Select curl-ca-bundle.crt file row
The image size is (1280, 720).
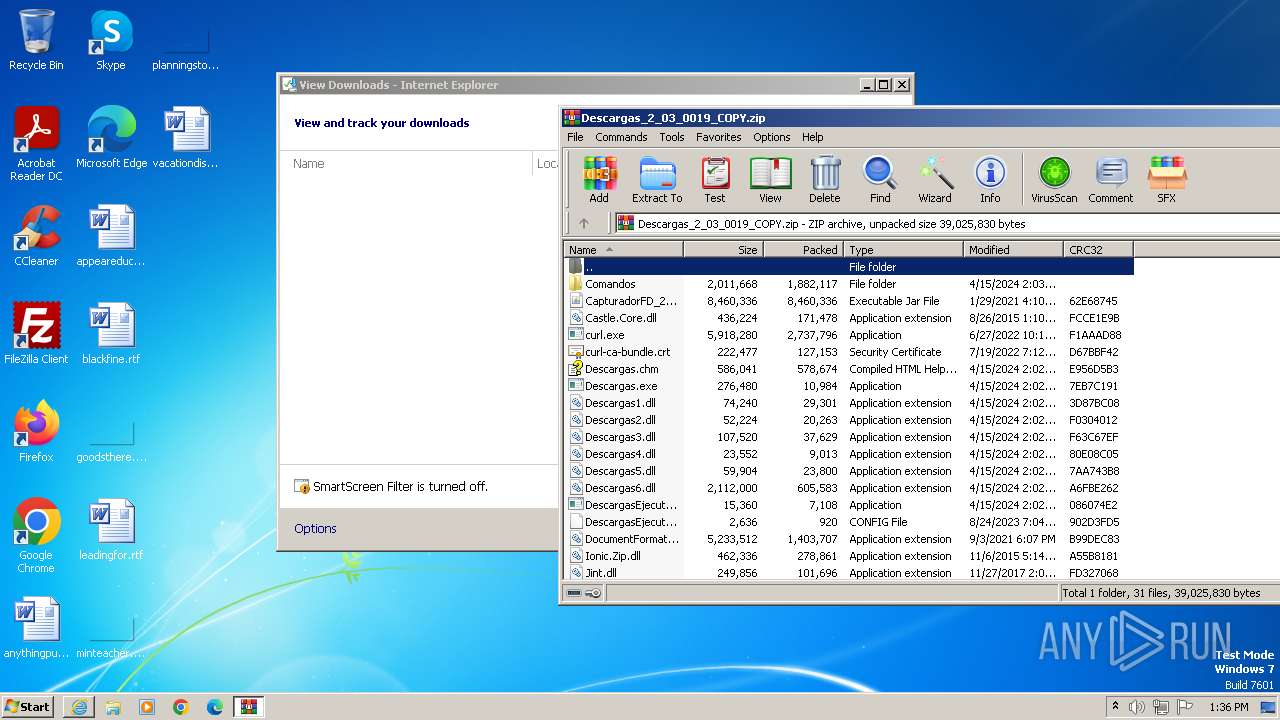(849, 352)
